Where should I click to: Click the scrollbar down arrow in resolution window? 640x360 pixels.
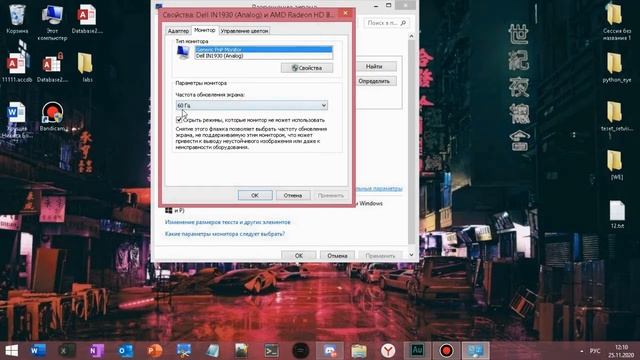(x=411, y=255)
